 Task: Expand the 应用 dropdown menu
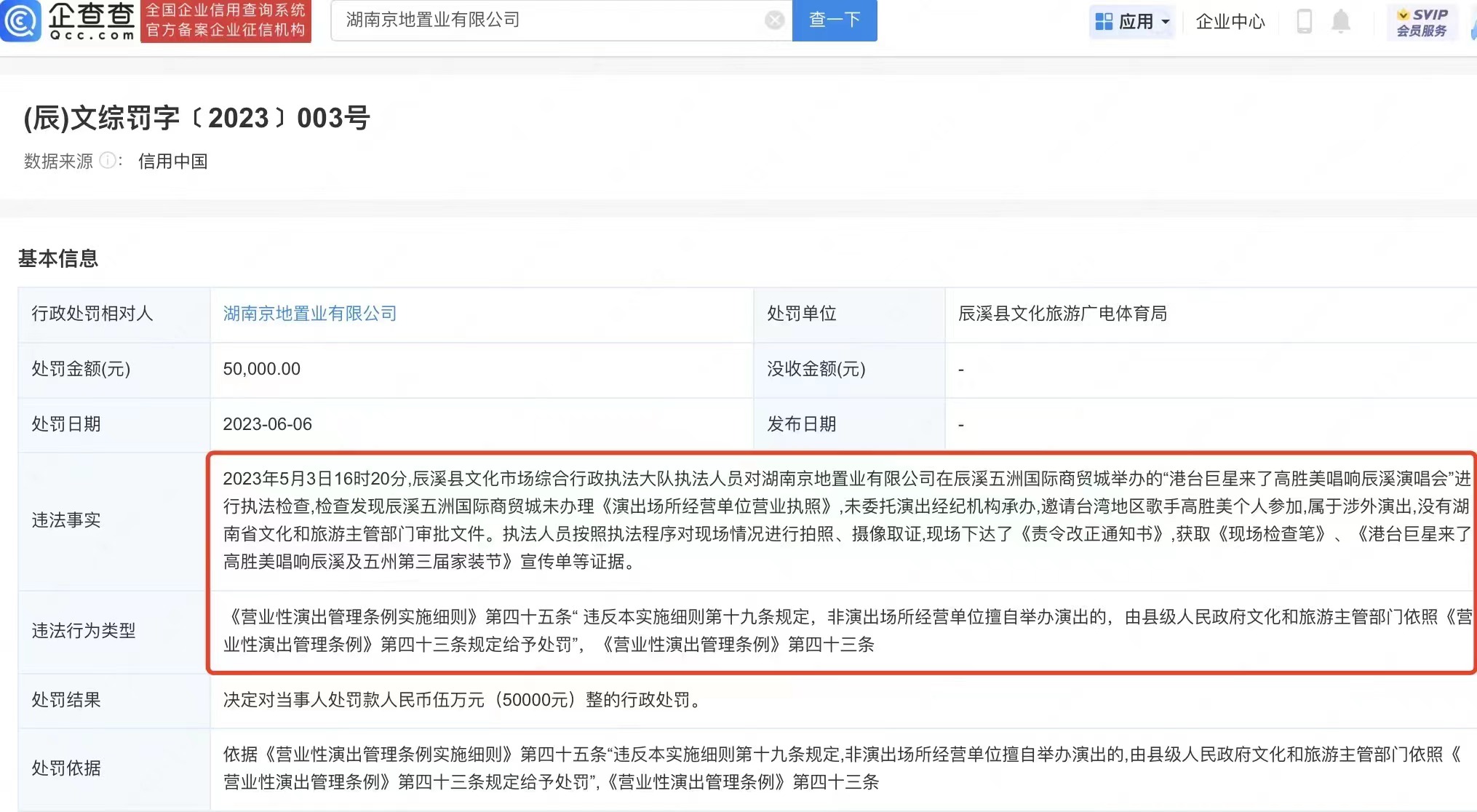click(x=1132, y=22)
